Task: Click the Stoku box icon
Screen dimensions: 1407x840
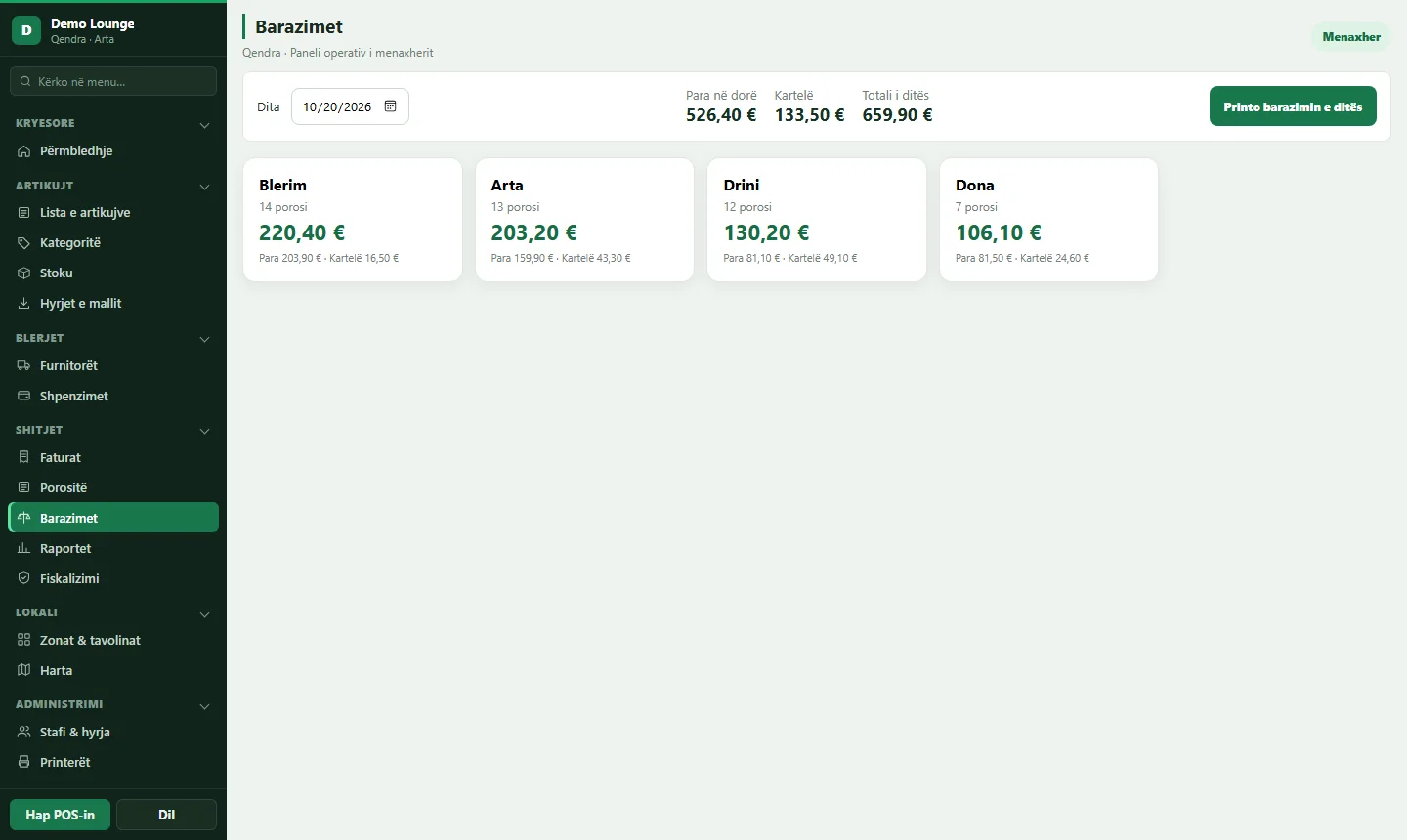Action: tap(24, 273)
